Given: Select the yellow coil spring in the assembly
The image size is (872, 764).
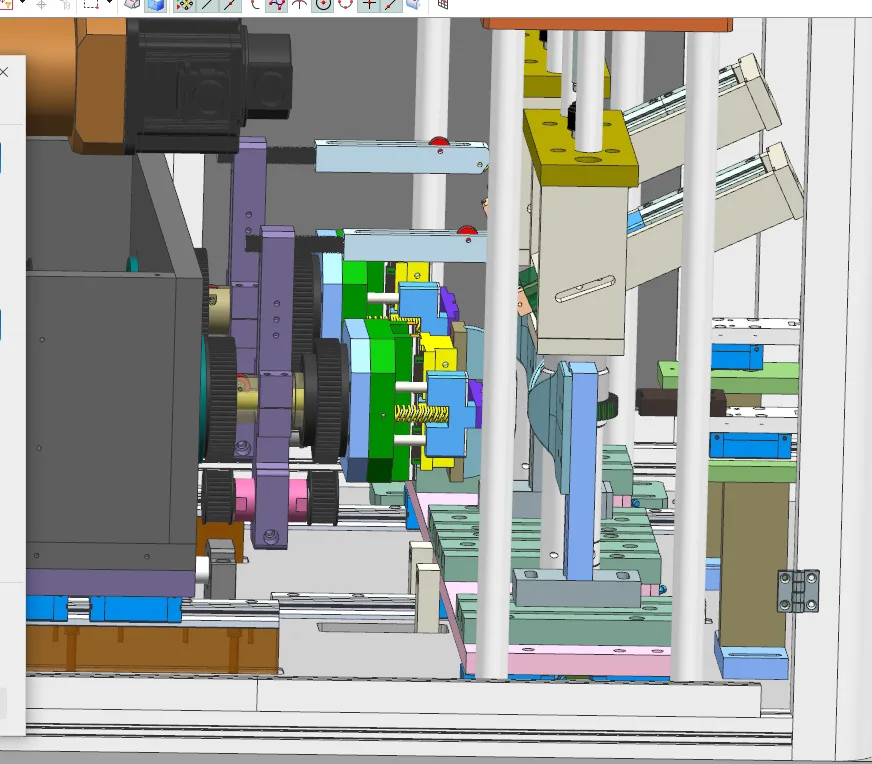Looking at the screenshot, I should [x=422, y=414].
